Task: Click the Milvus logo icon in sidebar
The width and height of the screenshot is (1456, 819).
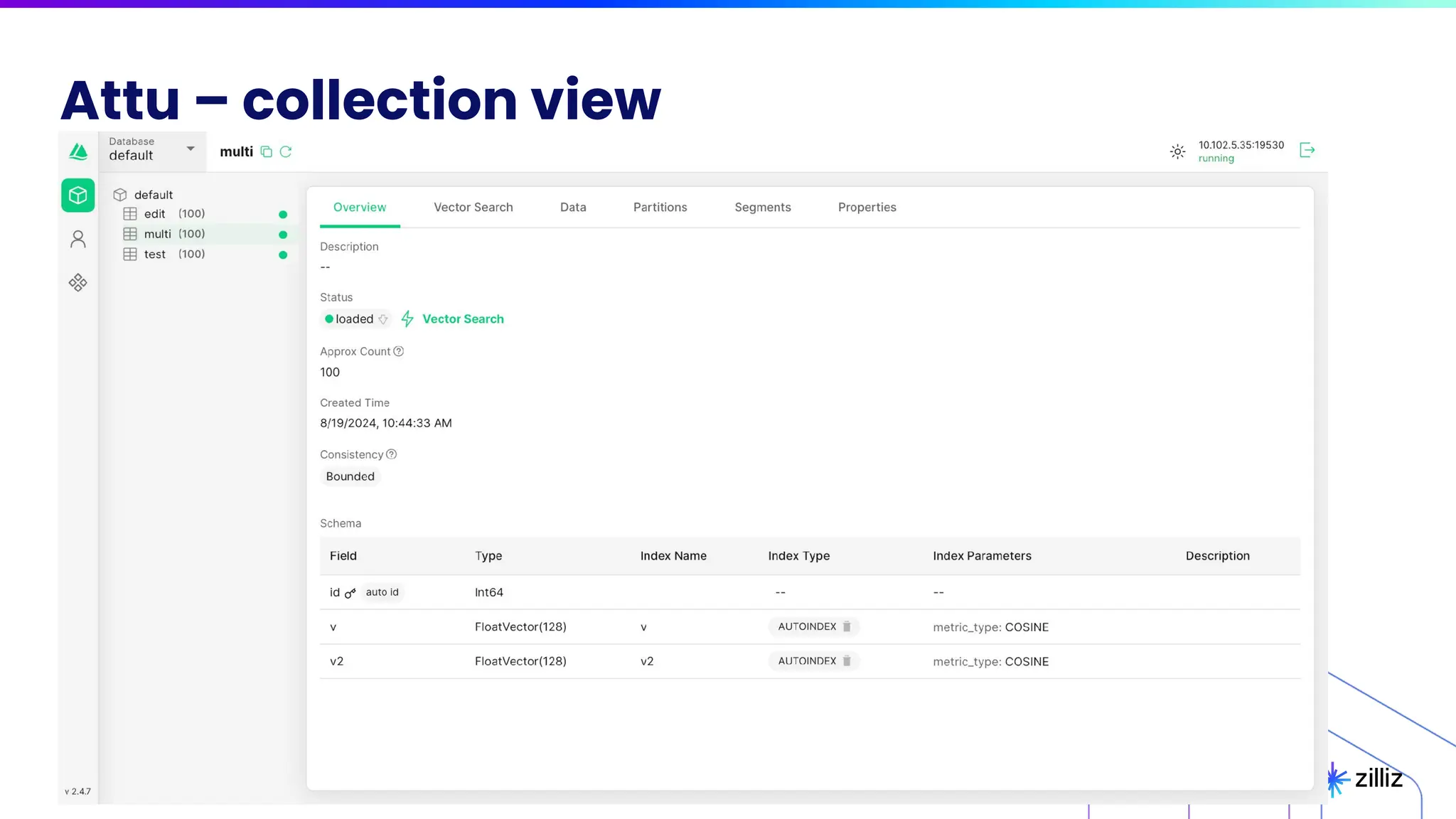Action: 78,151
